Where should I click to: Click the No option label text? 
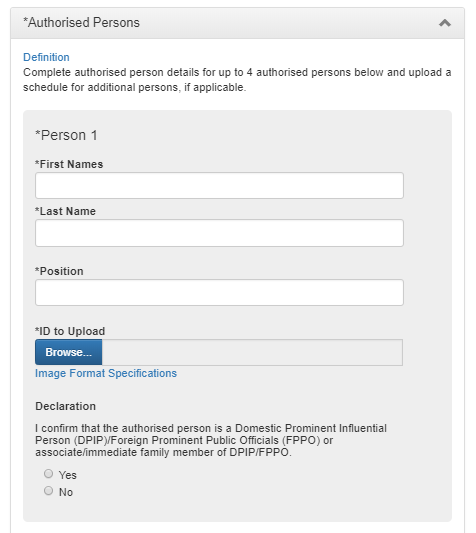pyautogui.click(x=66, y=492)
